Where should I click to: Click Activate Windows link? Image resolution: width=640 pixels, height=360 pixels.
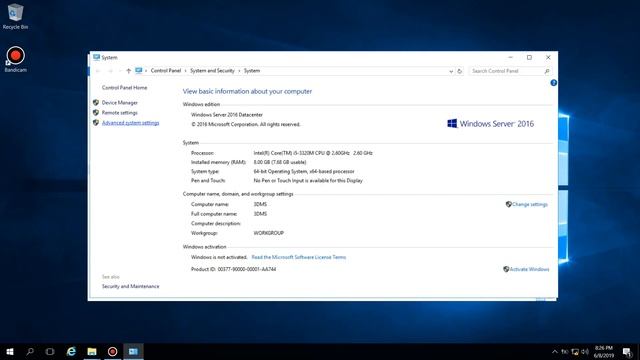pos(529,269)
